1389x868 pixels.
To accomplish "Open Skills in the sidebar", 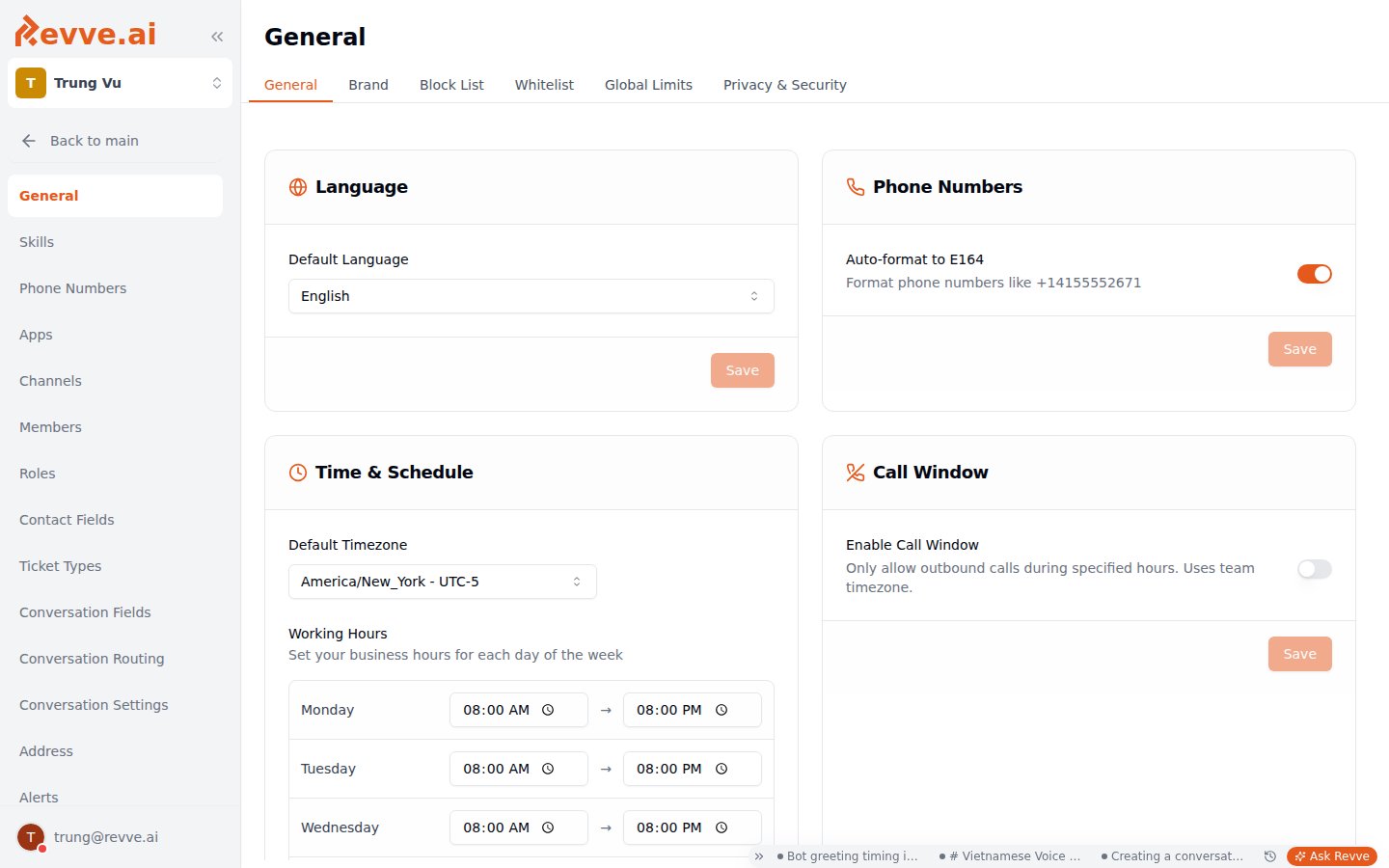I will click(x=115, y=242).
